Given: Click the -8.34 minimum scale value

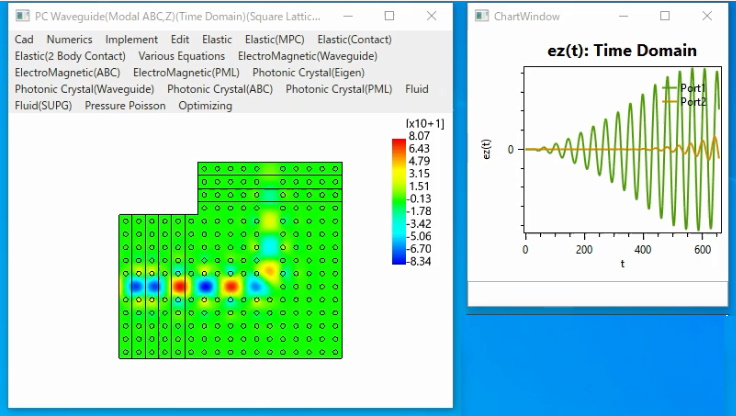Looking at the screenshot, I should pos(419,262).
